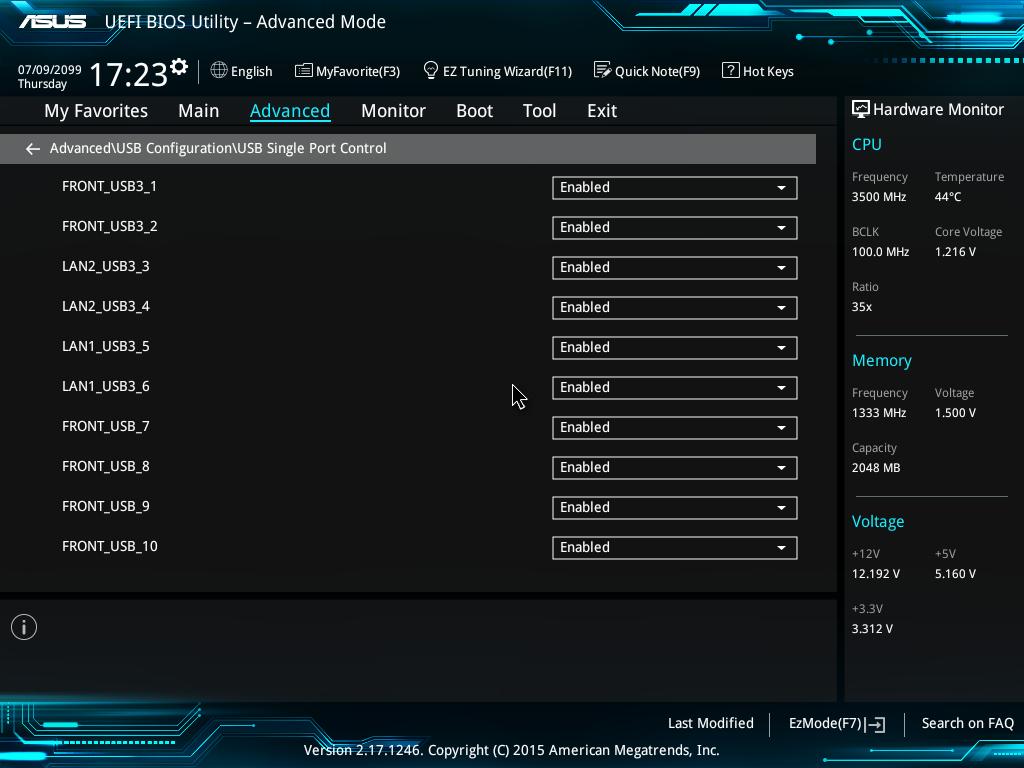1024x768 pixels.
Task: Click the 1333 MHz memory frequency value
Action: [x=878, y=413]
